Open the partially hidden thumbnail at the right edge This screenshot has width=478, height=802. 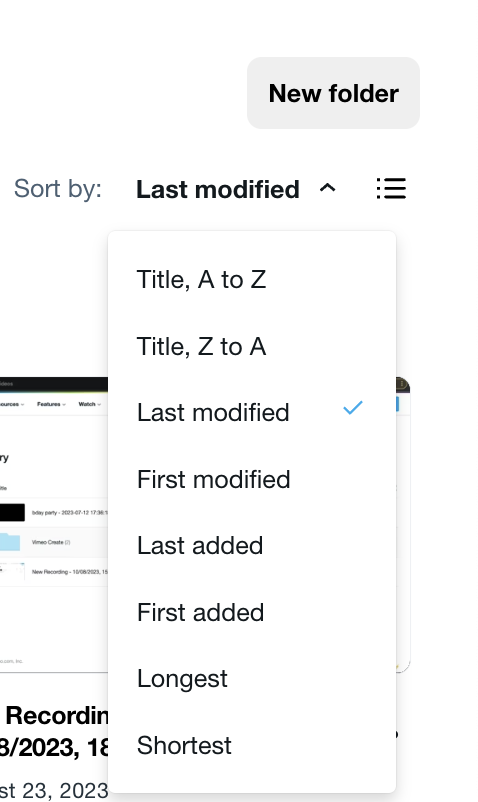click(403, 525)
